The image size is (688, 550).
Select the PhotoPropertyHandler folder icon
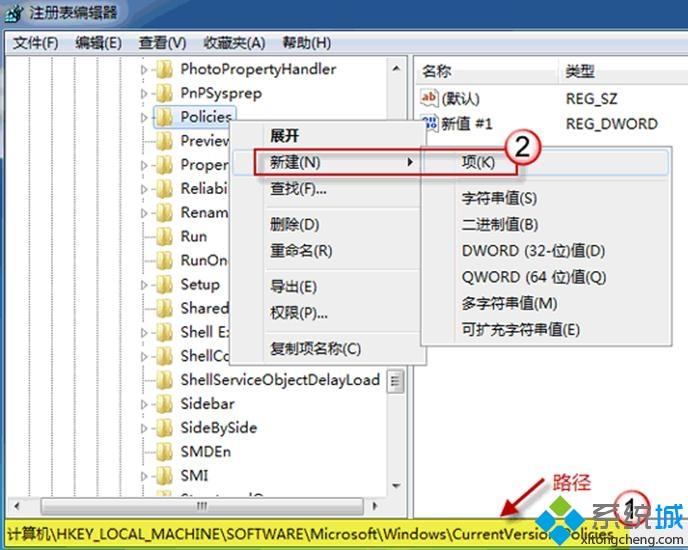pyautogui.click(x=164, y=69)
